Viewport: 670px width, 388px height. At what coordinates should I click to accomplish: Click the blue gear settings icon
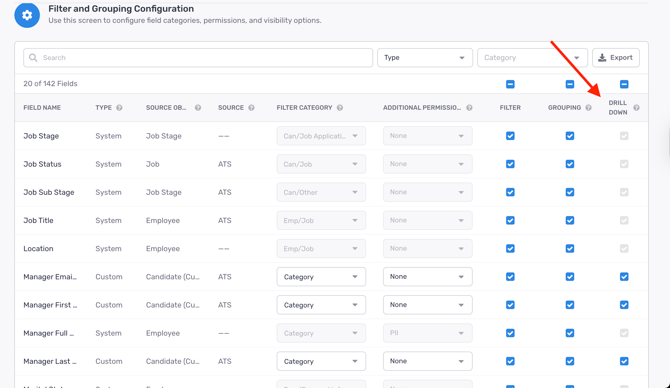[x=27, y=15]
